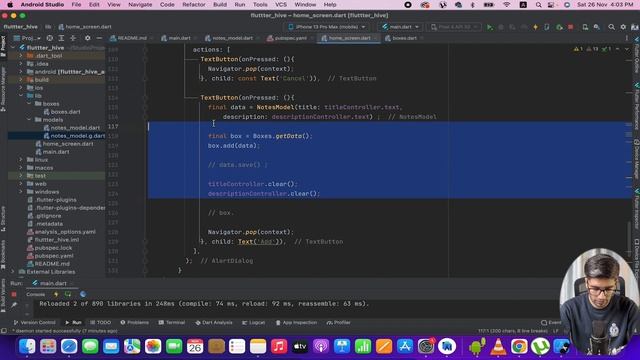Open the Dart Analysis tool window

pos(213,322)
